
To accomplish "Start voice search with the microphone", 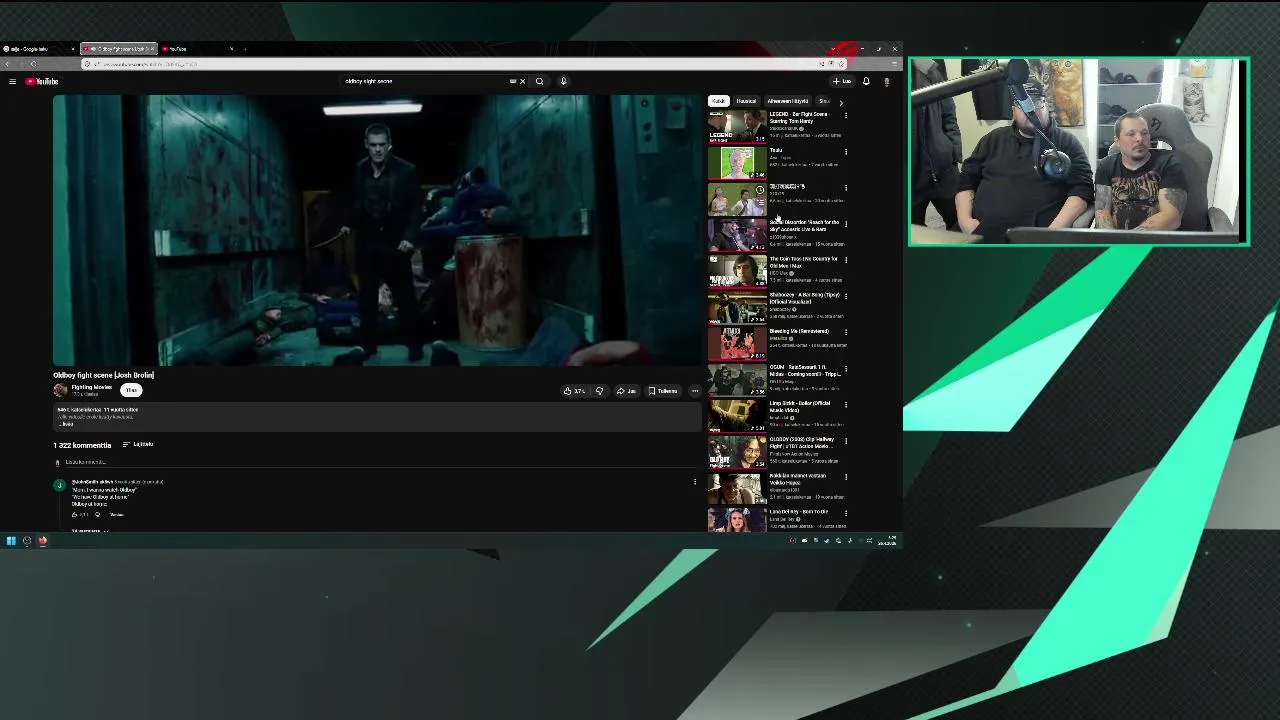I will [563, 81].
